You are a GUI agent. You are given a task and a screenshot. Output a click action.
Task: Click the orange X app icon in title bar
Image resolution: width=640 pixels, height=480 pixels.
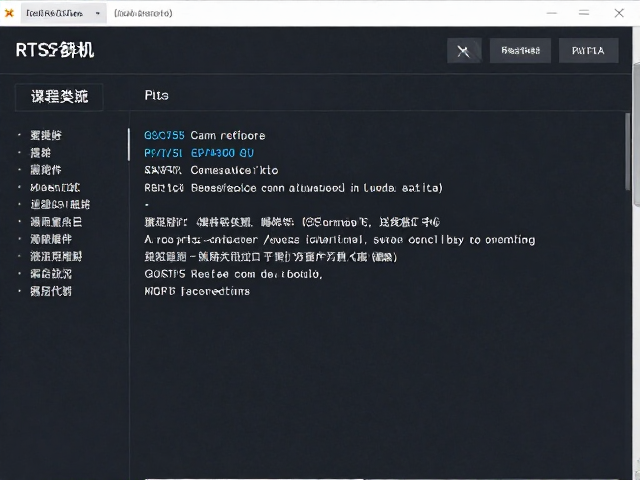click(x=9, y=13)
